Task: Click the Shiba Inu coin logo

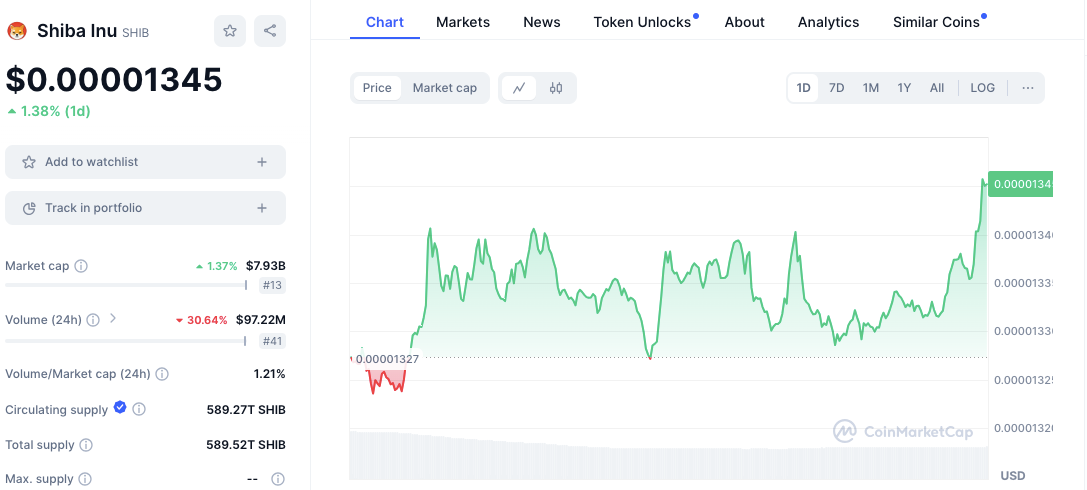Action: click(16, 30)
